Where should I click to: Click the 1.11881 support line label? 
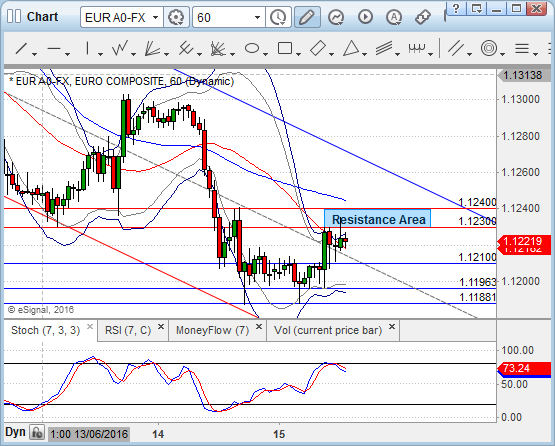pos(478,297)
